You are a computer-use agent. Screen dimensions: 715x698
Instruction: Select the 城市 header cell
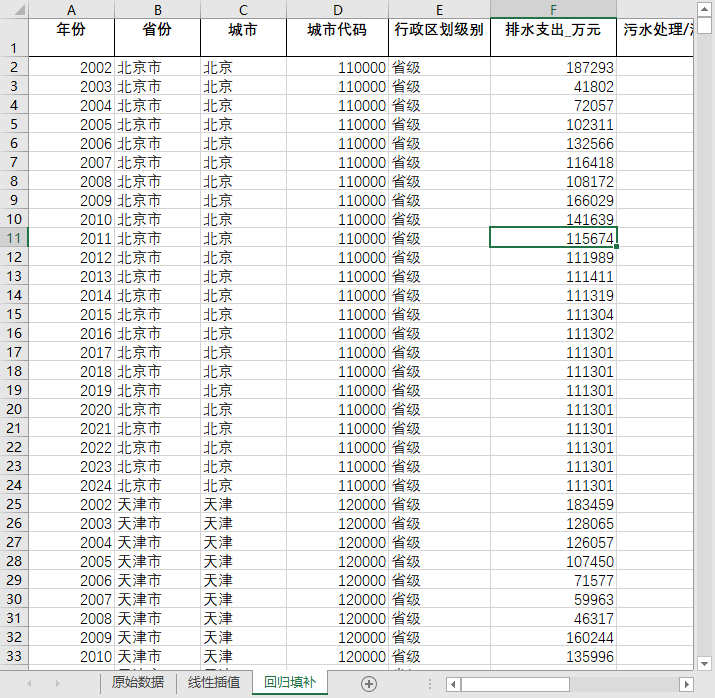point(243,37)
